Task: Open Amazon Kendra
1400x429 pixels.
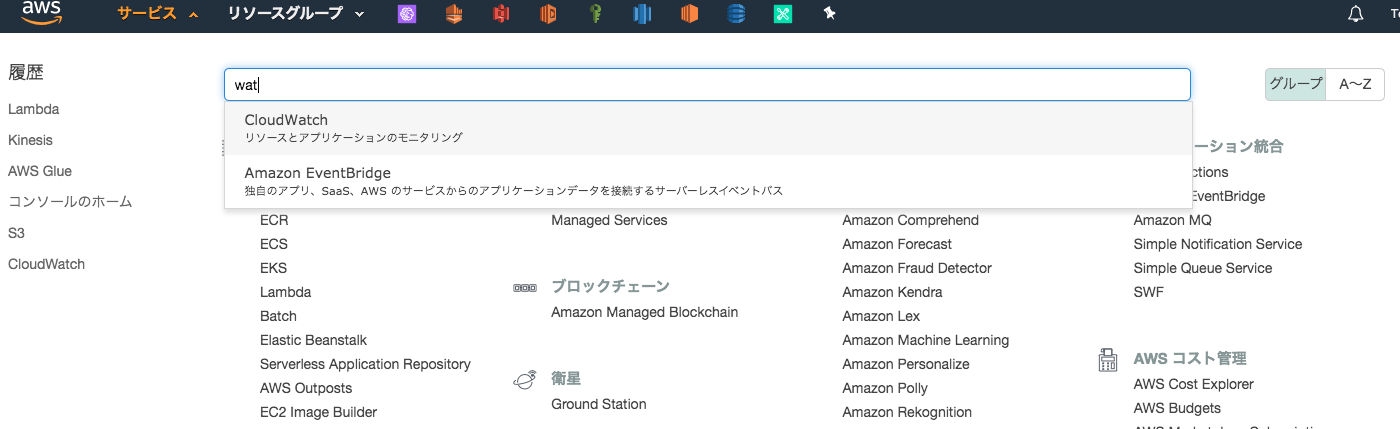Action: click(x=892, y=292)
